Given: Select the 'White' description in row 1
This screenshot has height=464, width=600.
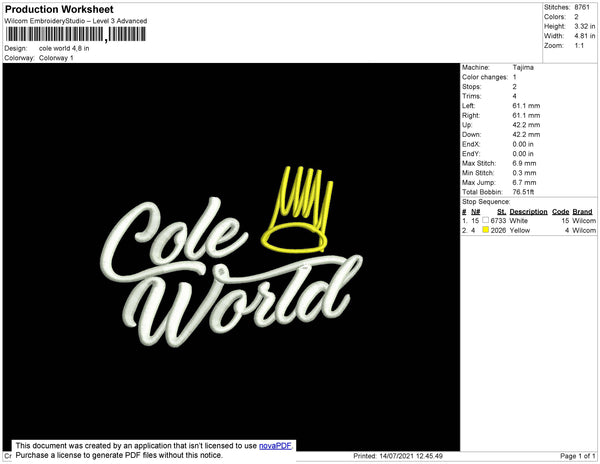Looking at the screenshot, I should pos(518,221).
